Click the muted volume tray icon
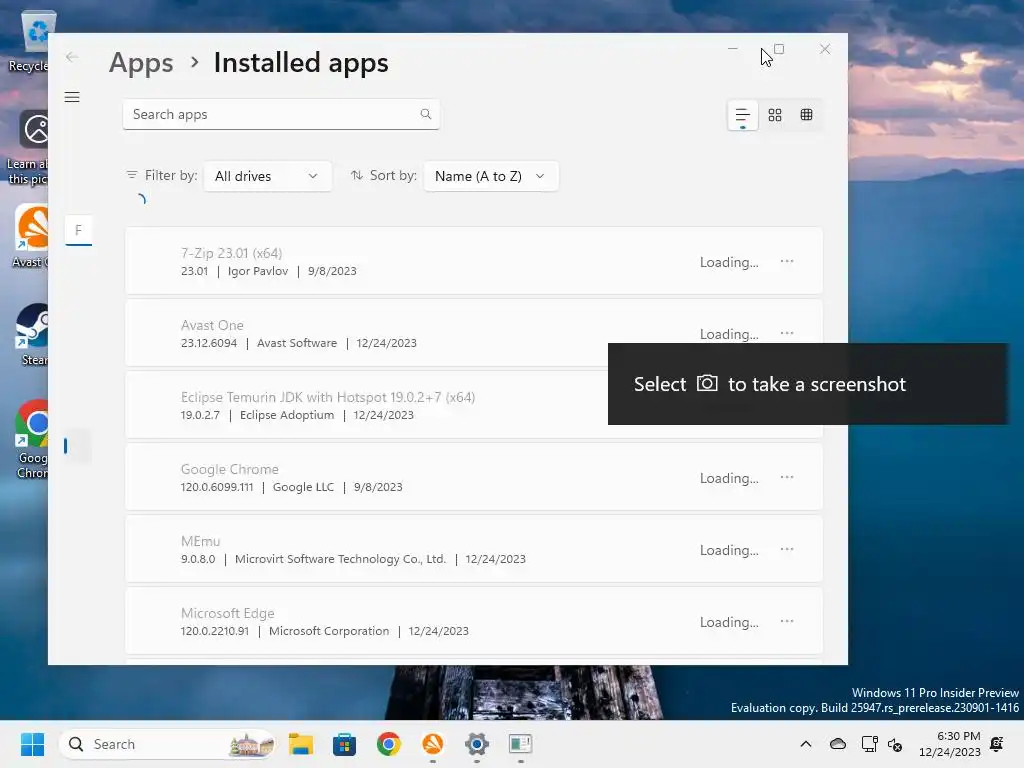1024x768 pixels. pos(895,744)
